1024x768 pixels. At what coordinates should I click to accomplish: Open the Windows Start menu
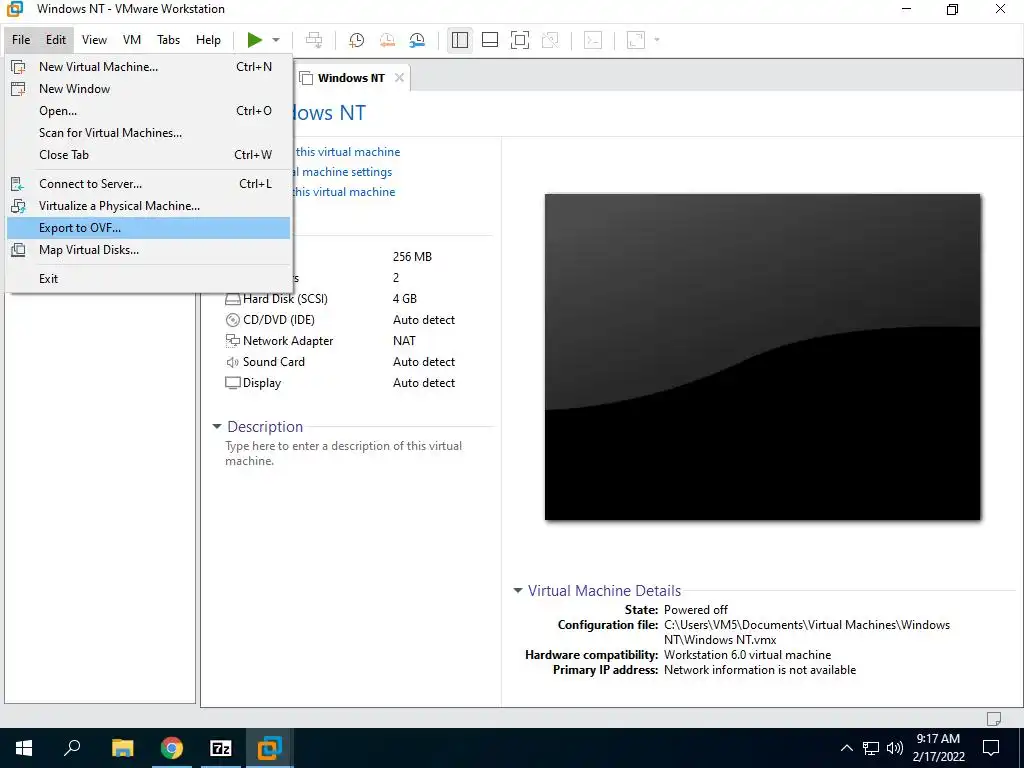[x=24, y=748]
